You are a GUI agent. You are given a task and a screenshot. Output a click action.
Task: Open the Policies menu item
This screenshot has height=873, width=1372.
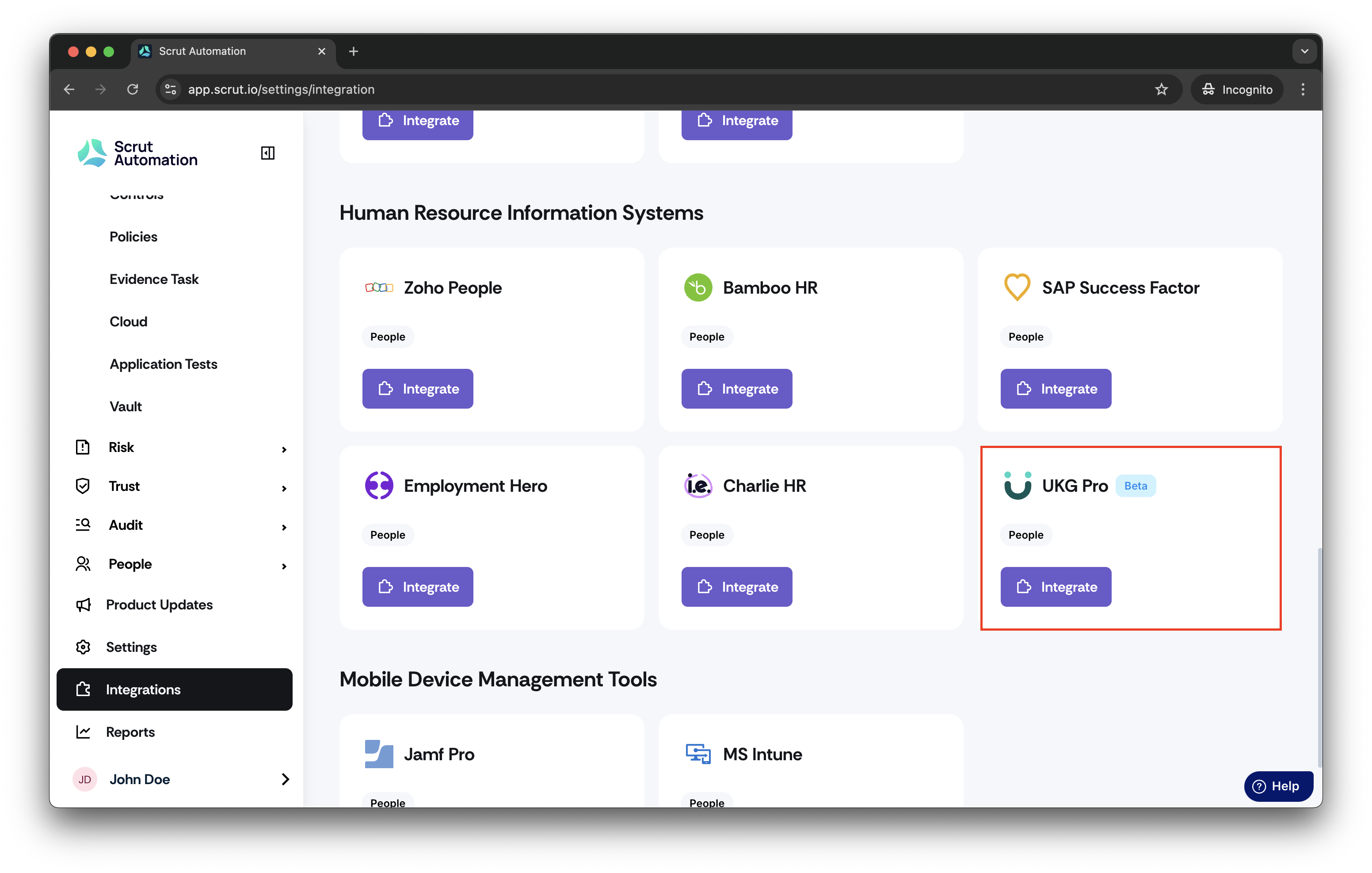click(133, 237)
